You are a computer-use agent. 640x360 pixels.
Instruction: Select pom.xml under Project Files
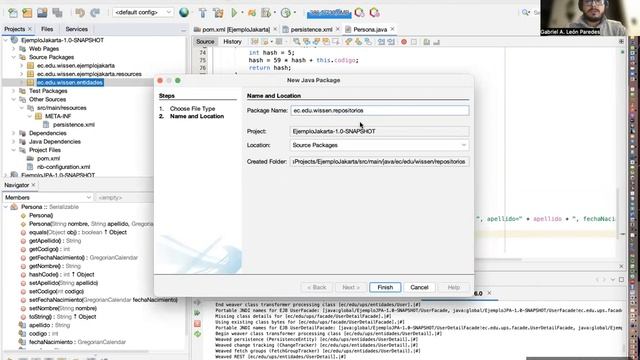[48, 158]
